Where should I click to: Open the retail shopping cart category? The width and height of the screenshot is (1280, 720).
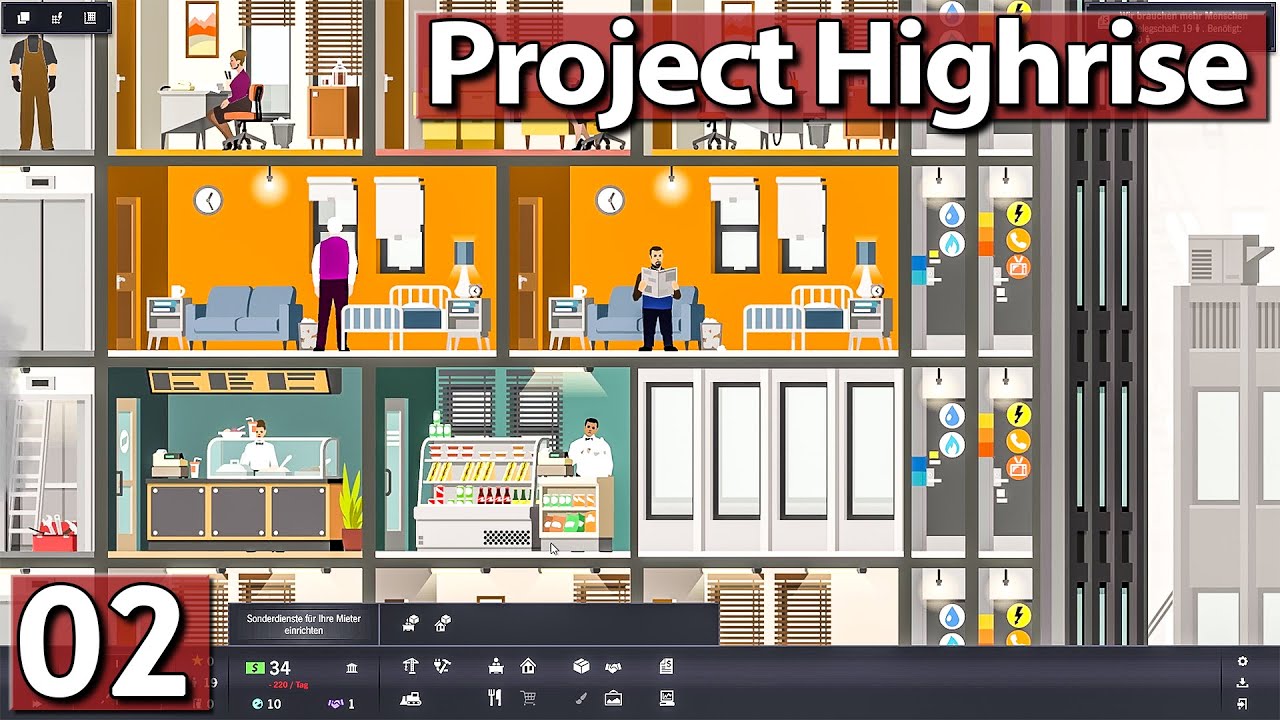click(x=528, y=699)
